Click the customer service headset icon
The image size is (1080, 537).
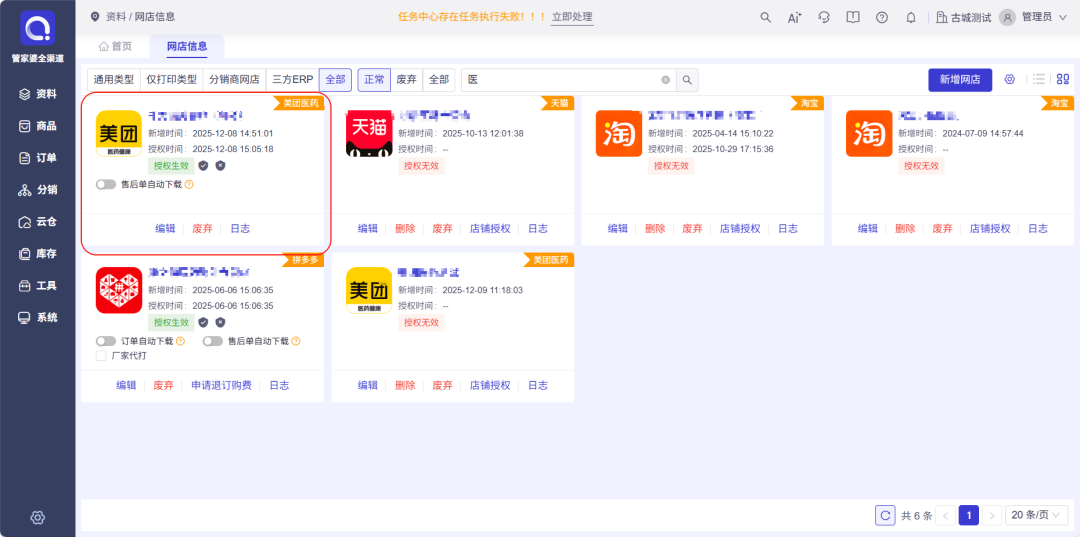pos(824,17)
